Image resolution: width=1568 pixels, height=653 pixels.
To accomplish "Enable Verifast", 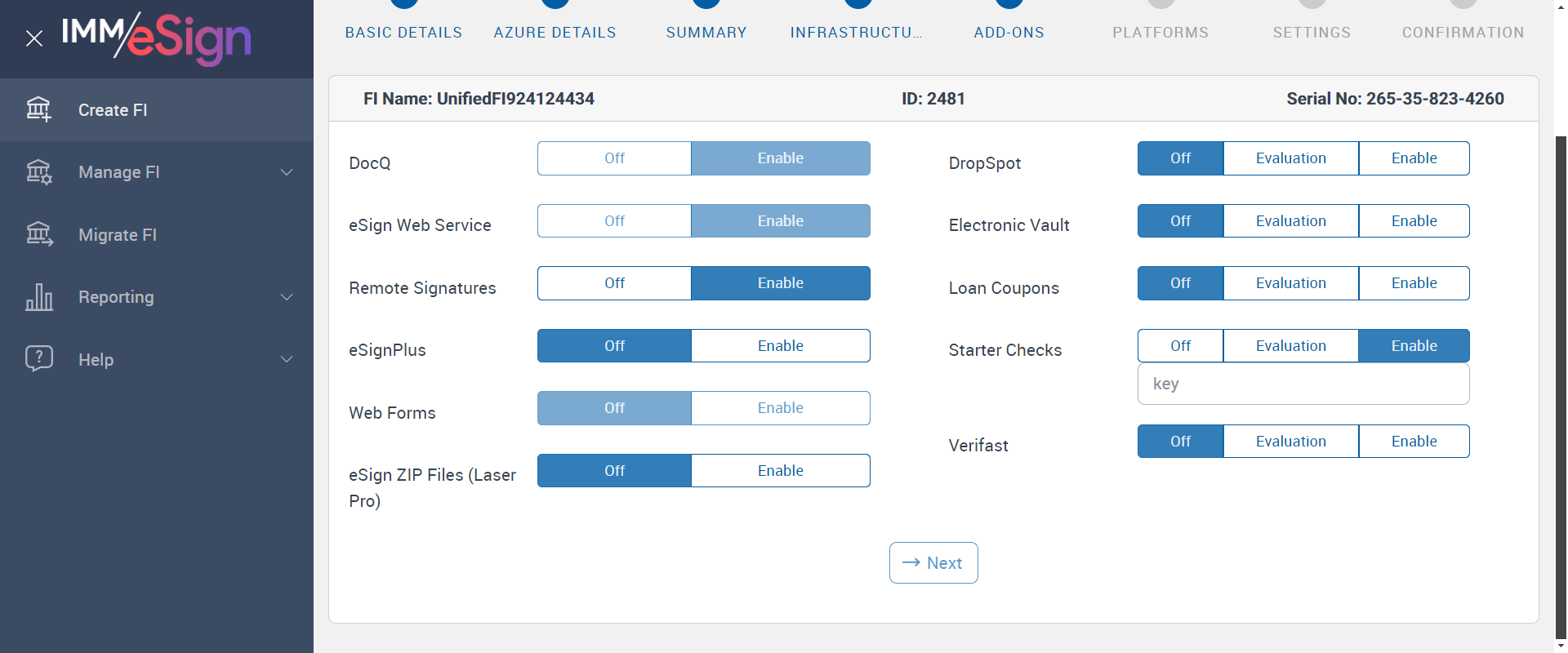I will coord(1414,442).
